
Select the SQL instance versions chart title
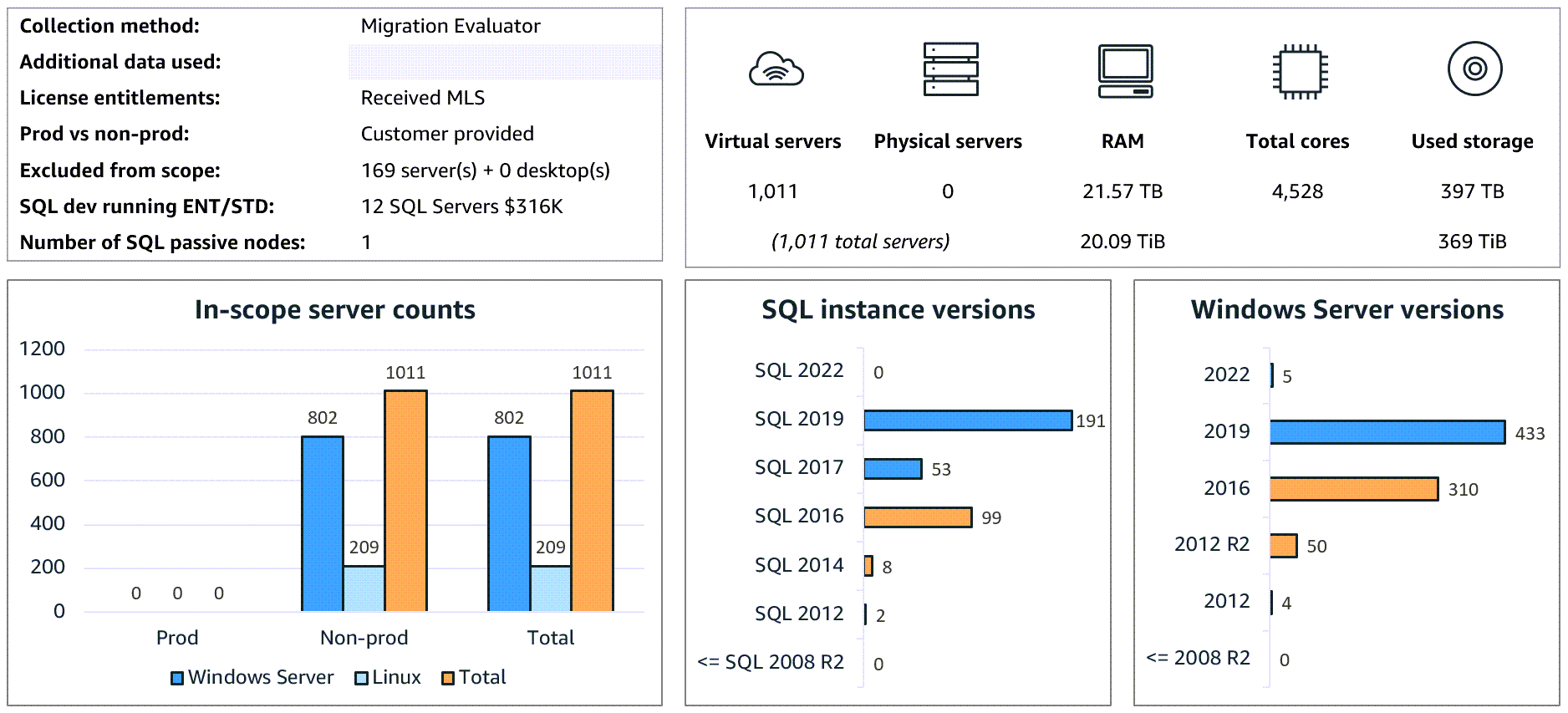pos(898,310)
